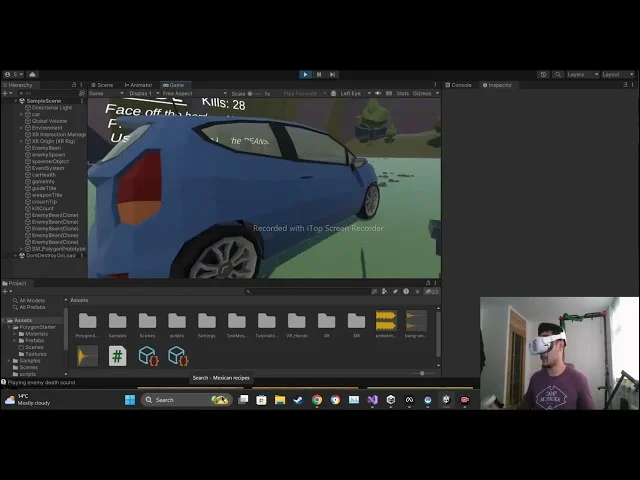Screen dimensions: 640x480
Task: Open the Display 1 dropdown
Action: point(140,93)
